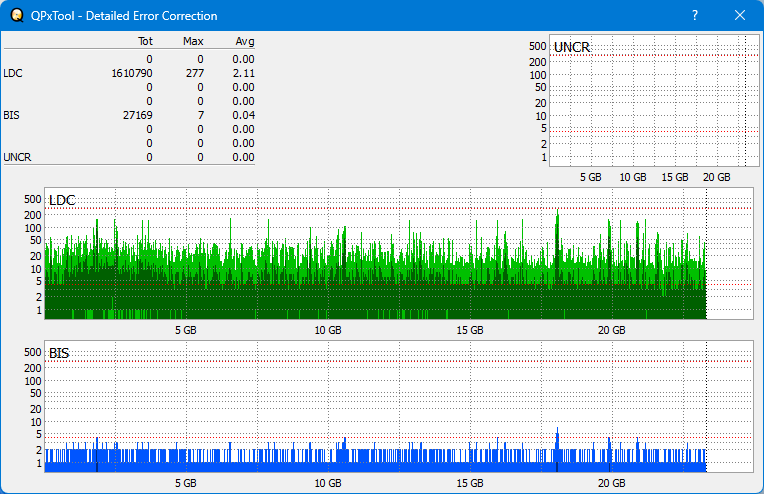
Task: Select the LDC average value 2.11
Action: 243,73
